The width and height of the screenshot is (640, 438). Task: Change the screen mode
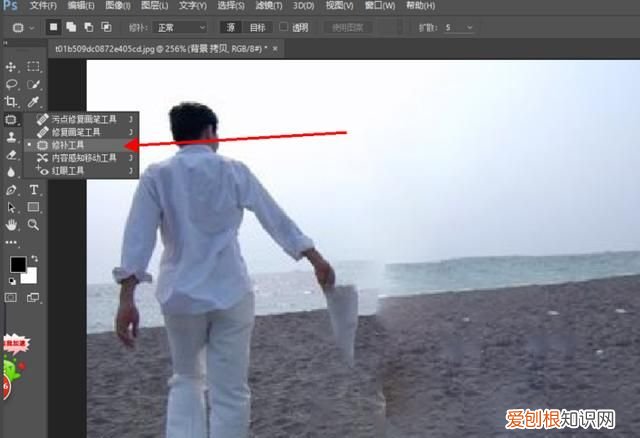(33, 298)
